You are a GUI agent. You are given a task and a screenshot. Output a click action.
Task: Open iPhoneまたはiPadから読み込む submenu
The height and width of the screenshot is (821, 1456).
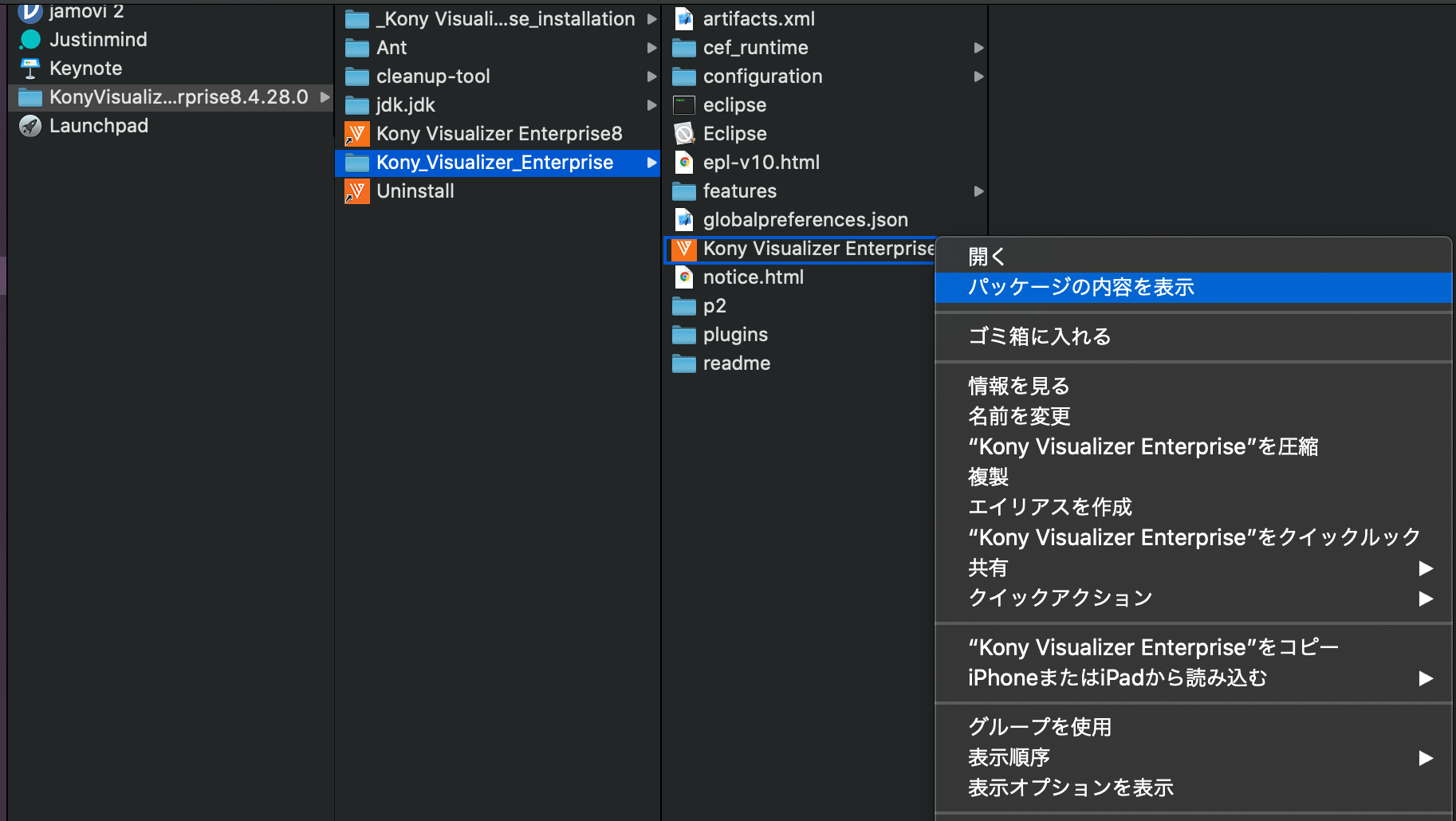(1193, 678)
